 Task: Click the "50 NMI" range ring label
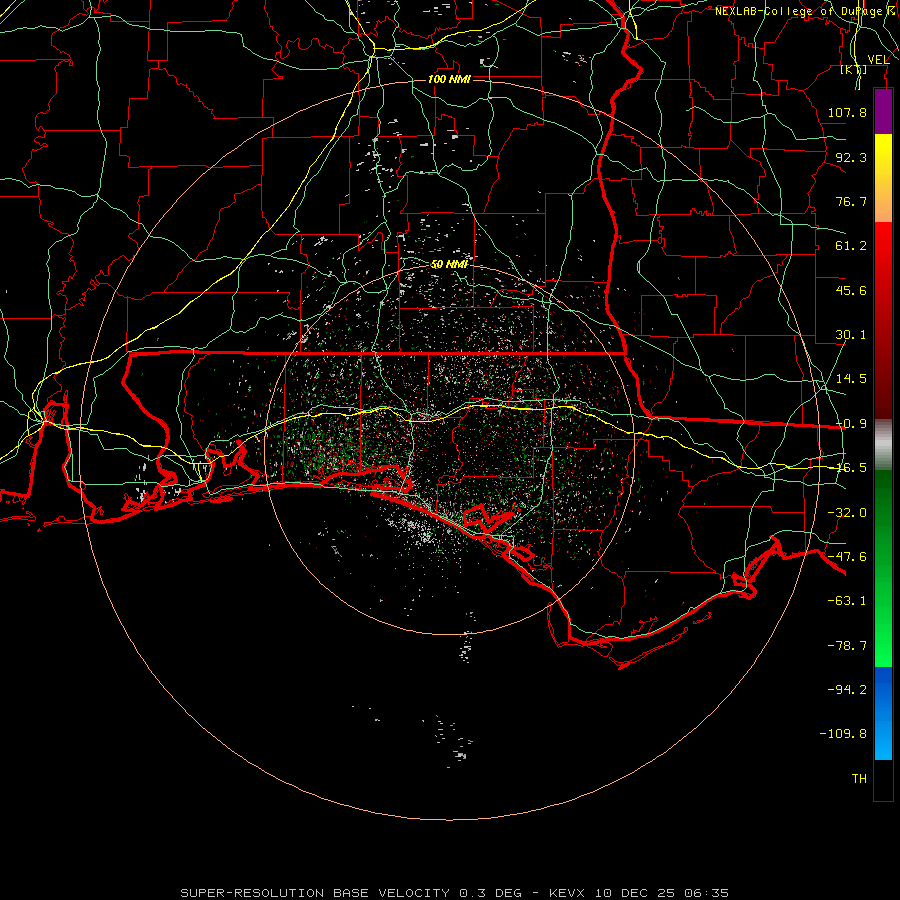tap(449, 264)
